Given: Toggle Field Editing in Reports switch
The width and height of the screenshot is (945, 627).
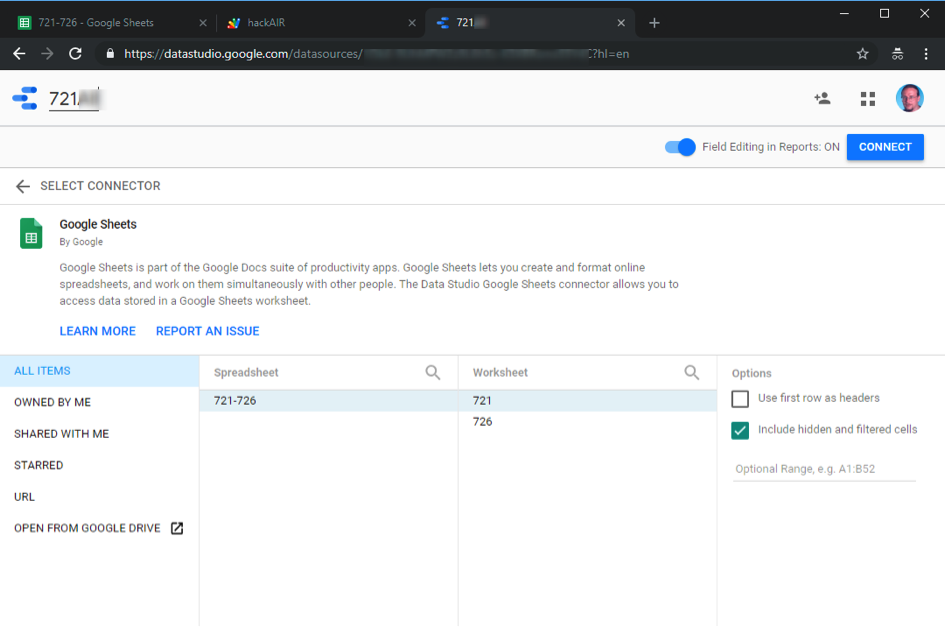Looking at the screenshot, I should coord(680,147).
